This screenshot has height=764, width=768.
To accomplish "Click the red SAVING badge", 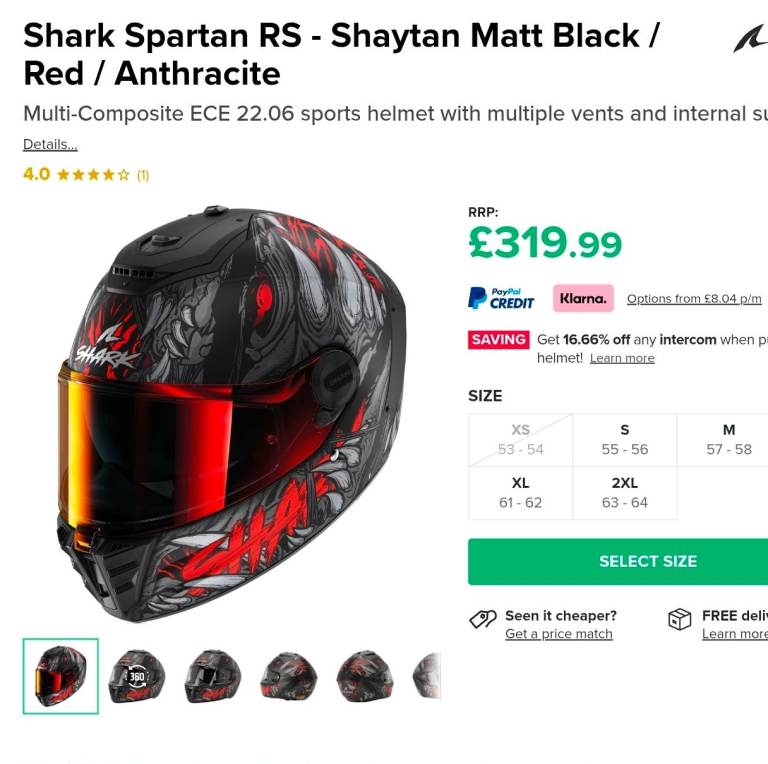I will pyautogui.click(x=499, y=339).
